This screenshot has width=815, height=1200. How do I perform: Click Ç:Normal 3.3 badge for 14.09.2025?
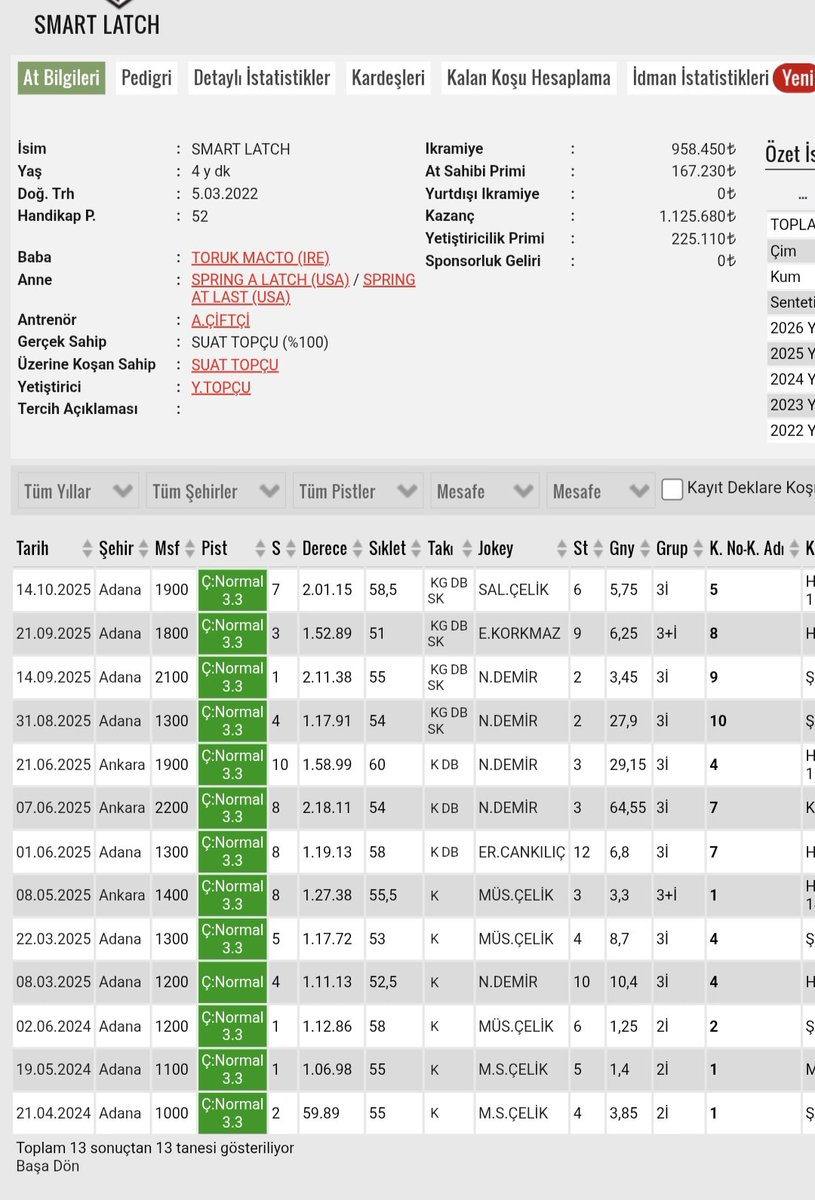point(232,677)
